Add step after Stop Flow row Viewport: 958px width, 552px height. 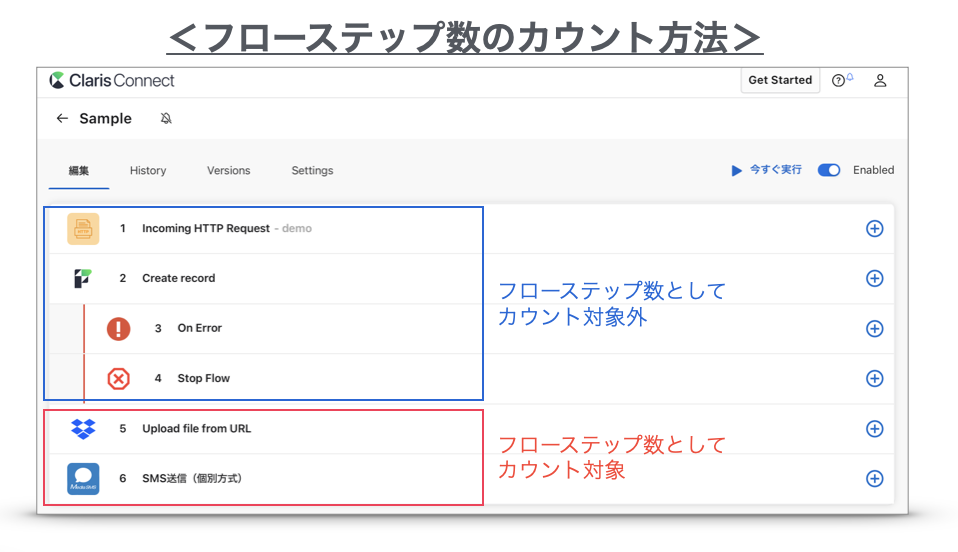pyautogui.click(x=874, y=378)
